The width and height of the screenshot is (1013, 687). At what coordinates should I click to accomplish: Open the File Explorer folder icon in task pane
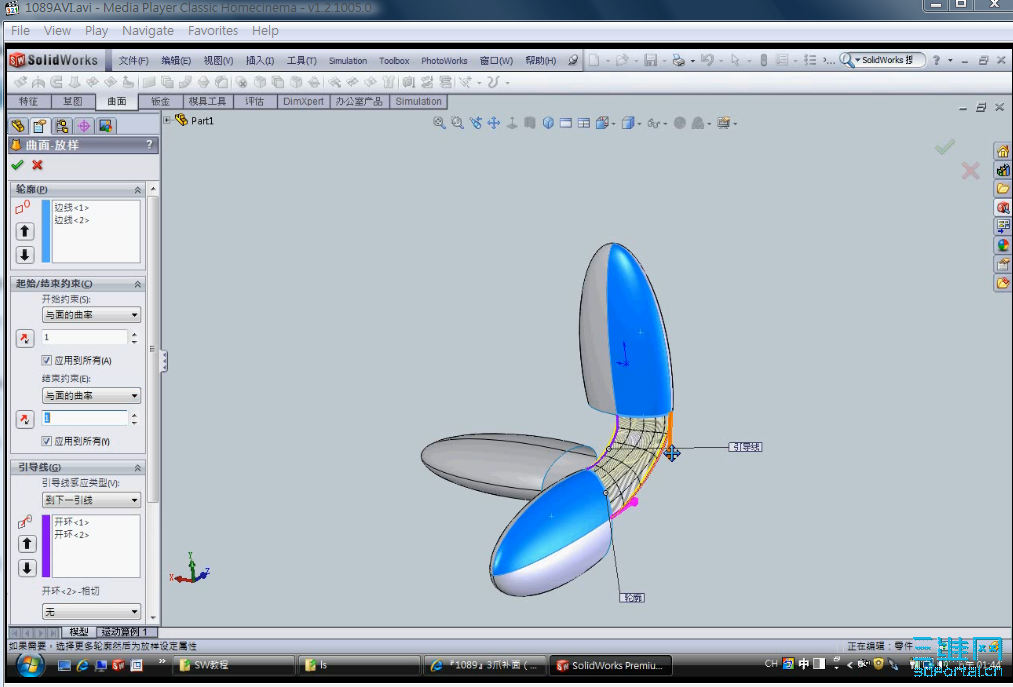point(1002,189)
